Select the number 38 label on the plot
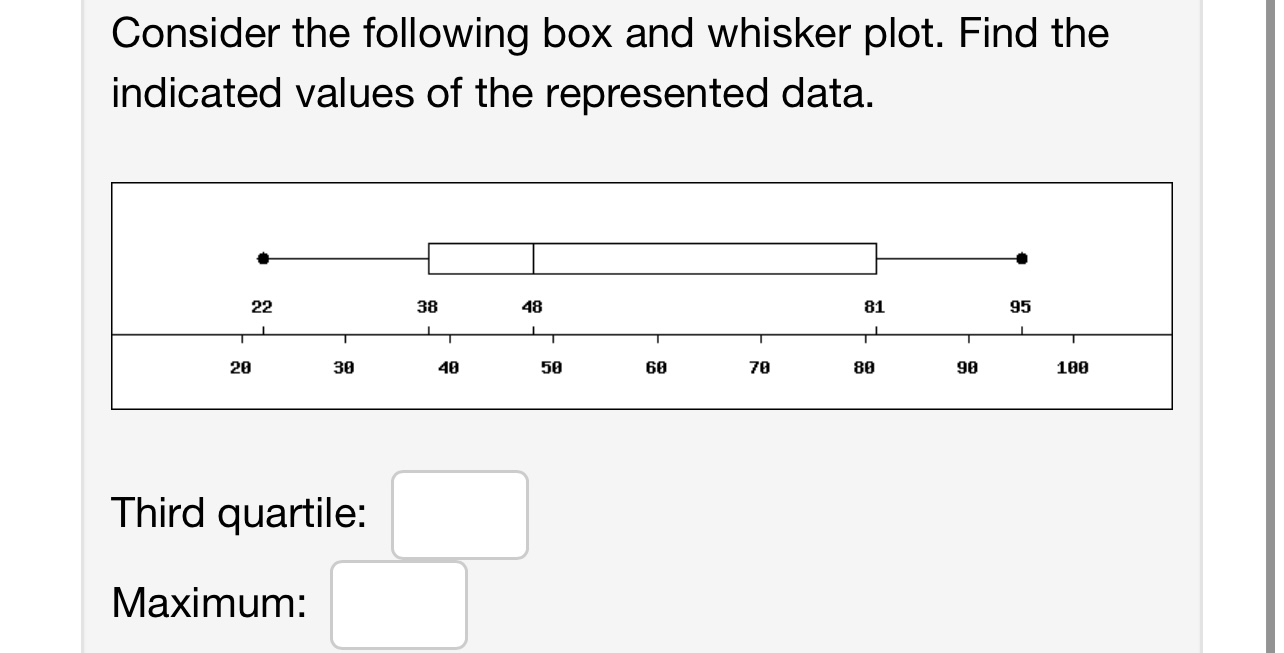 [428, 307]
